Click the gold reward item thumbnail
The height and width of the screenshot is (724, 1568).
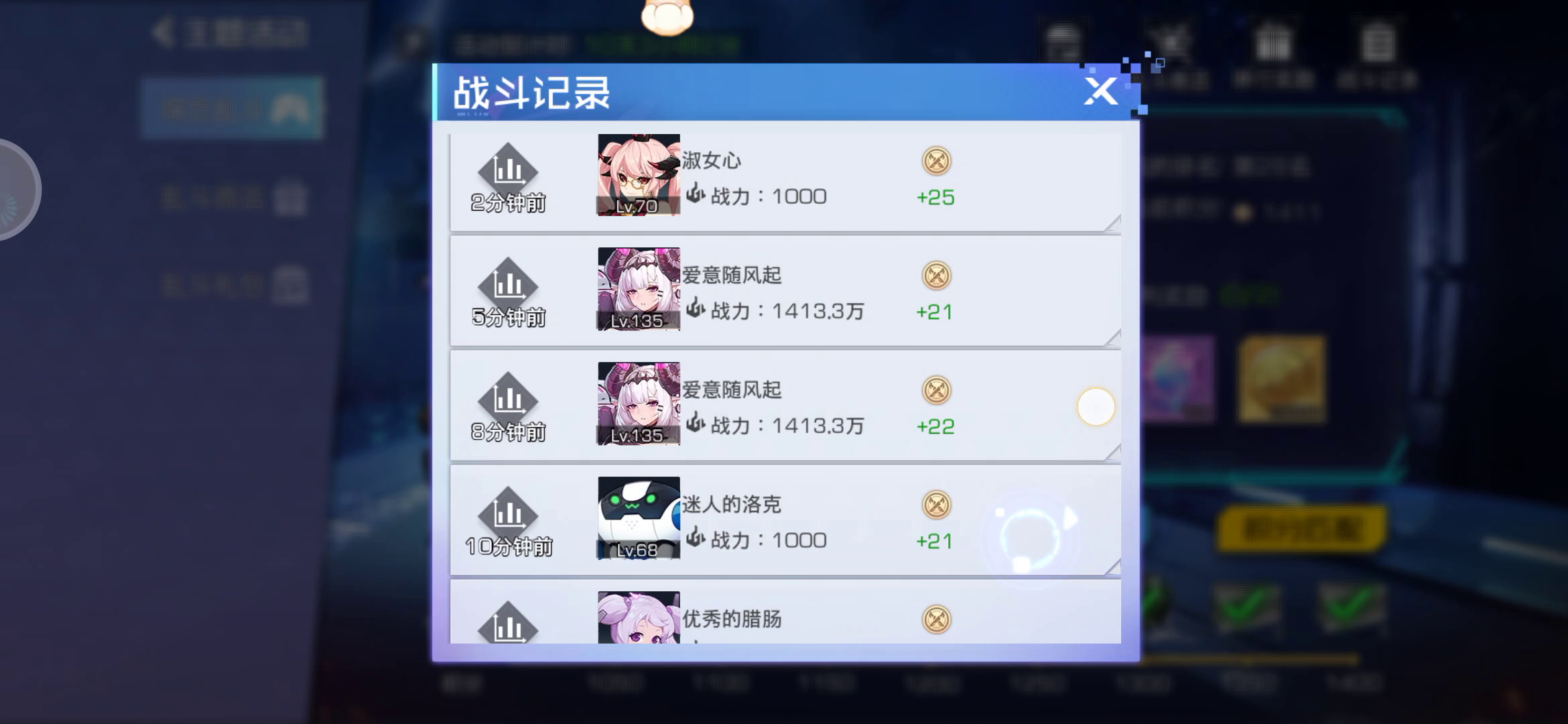(x=1281, y=379)
